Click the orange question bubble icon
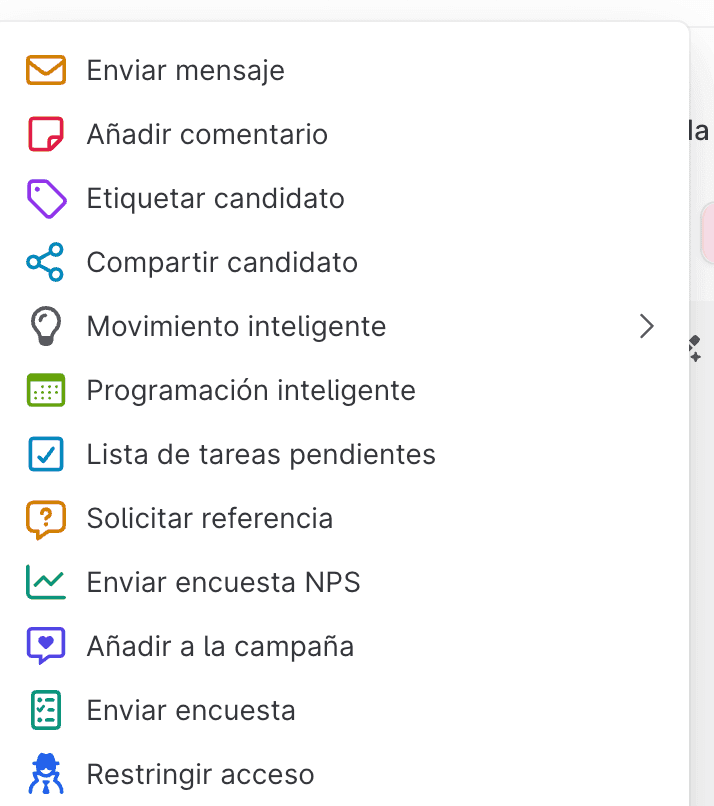 point(46,519)
